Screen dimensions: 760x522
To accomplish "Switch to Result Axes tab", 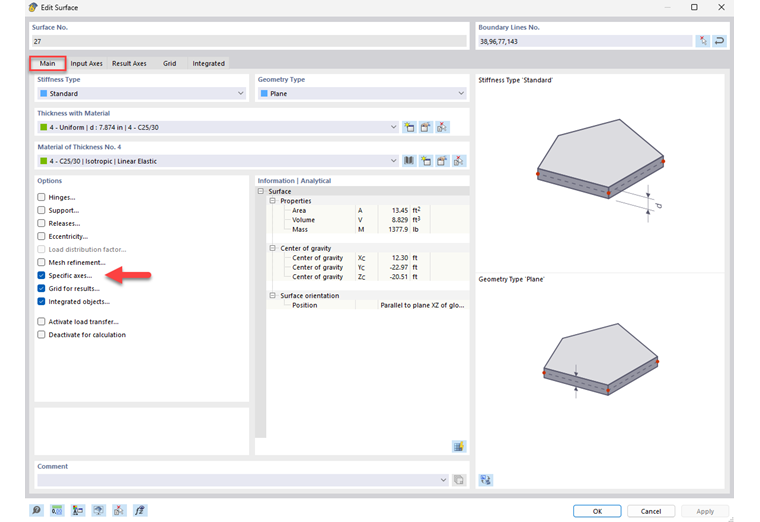I will click(129, 63).
